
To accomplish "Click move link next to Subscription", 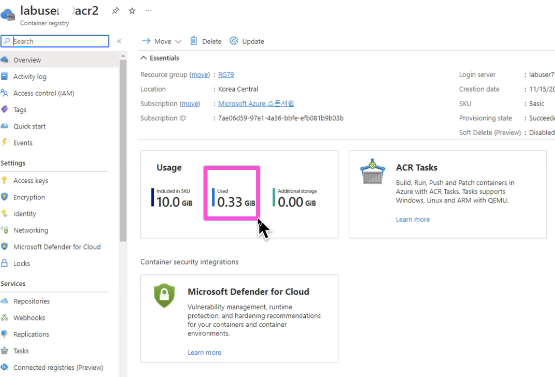I will [x=190, y=103].
